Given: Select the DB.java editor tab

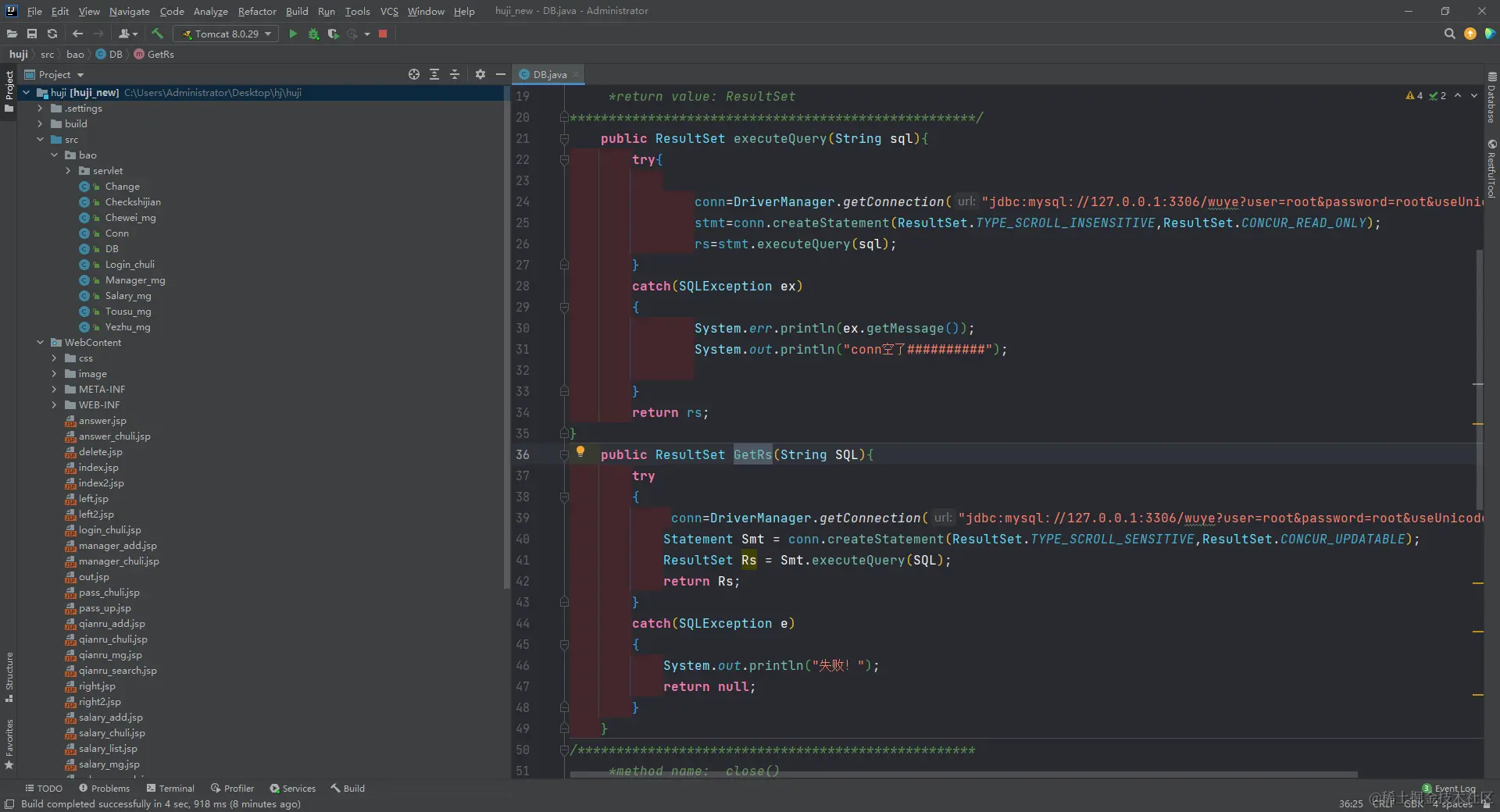Looking at the screenshot, I should click(549, 74).
